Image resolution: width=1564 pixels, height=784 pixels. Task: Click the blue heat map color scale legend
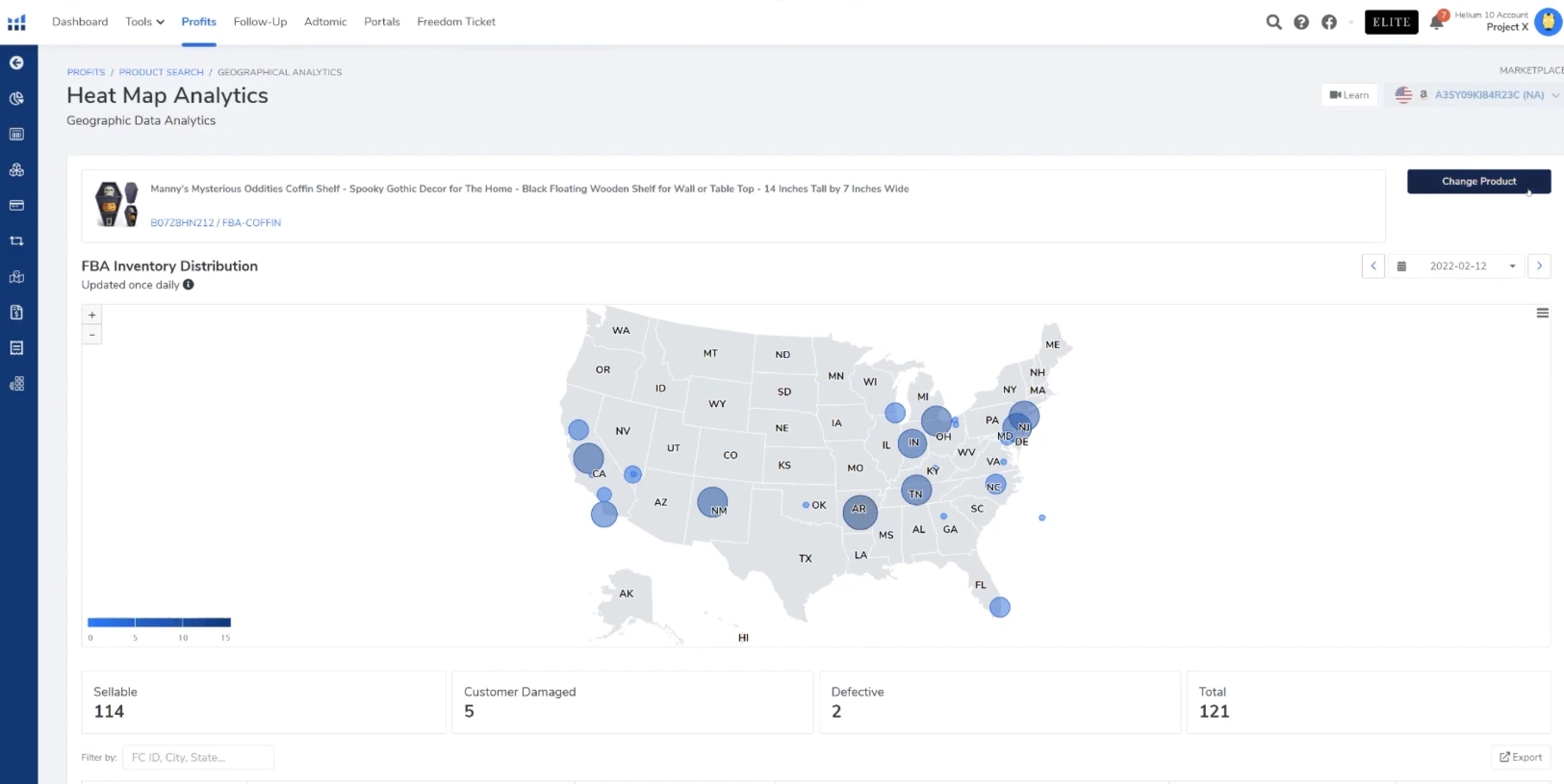click(159, 622)
